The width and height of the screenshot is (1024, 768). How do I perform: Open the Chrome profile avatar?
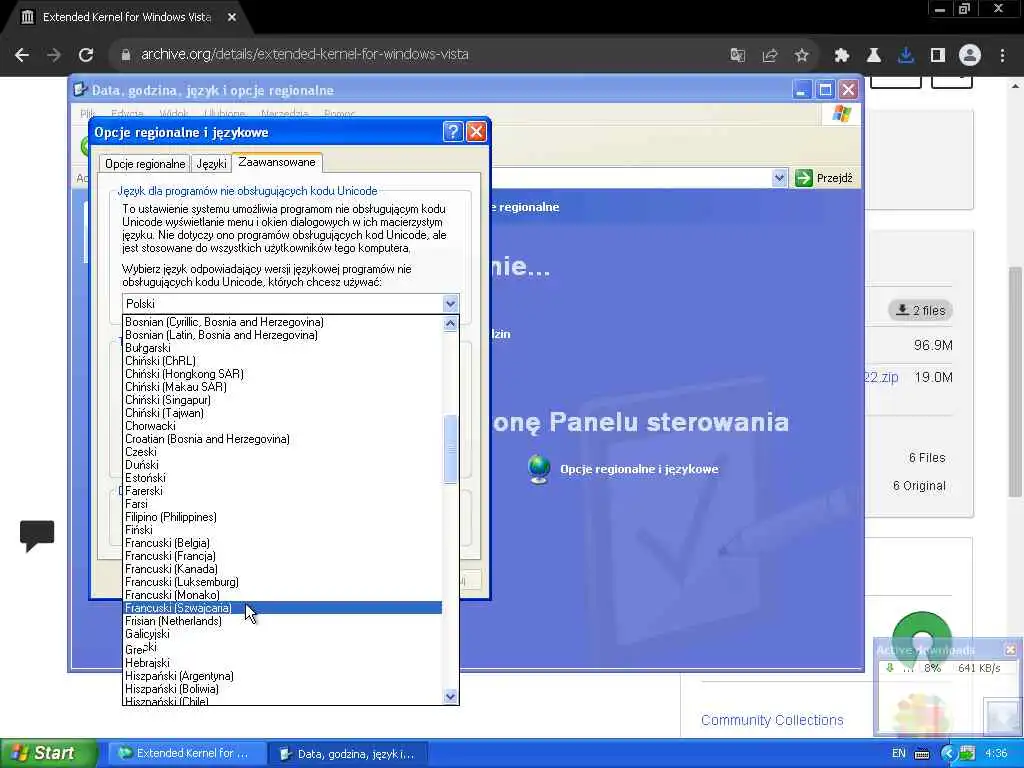coord(970,55)
